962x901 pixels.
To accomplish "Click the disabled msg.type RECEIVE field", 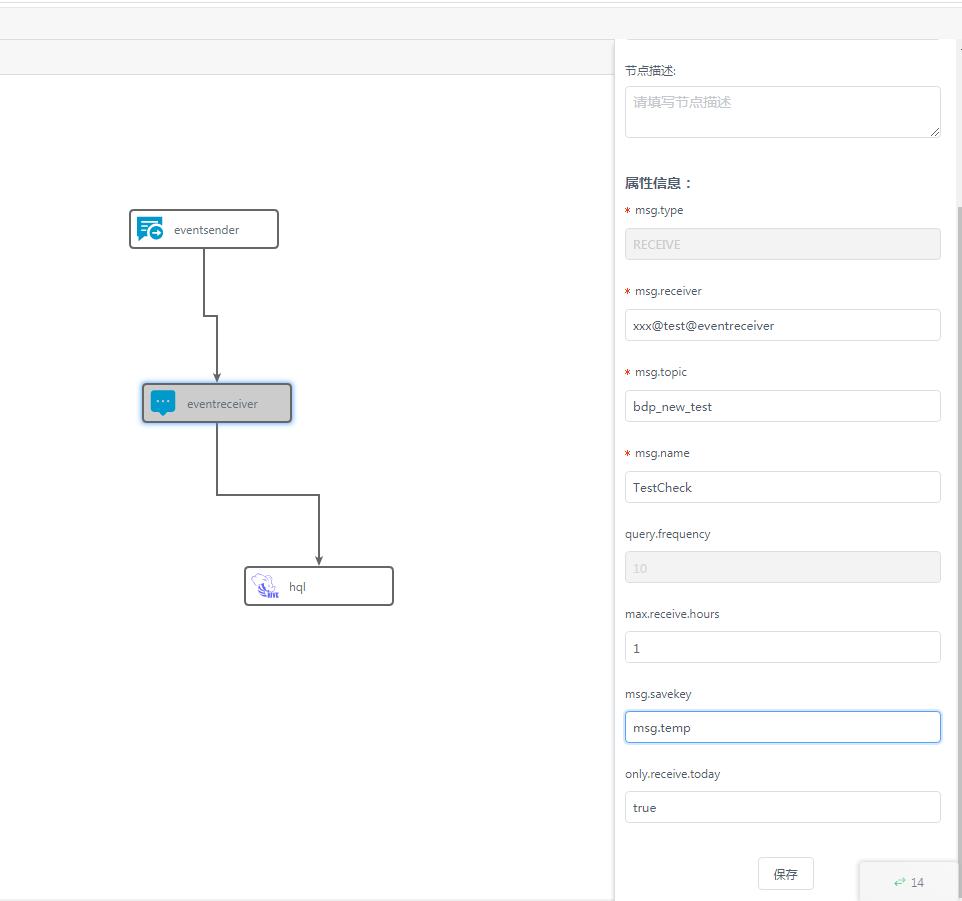I will pos(782,244).
